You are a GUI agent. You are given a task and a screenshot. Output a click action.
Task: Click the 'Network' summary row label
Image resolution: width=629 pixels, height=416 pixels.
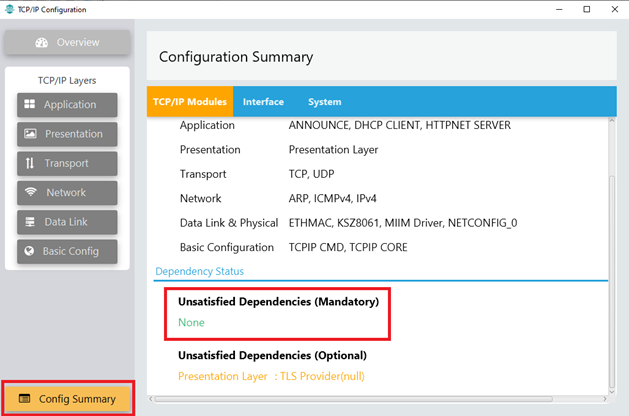(201, 199)
